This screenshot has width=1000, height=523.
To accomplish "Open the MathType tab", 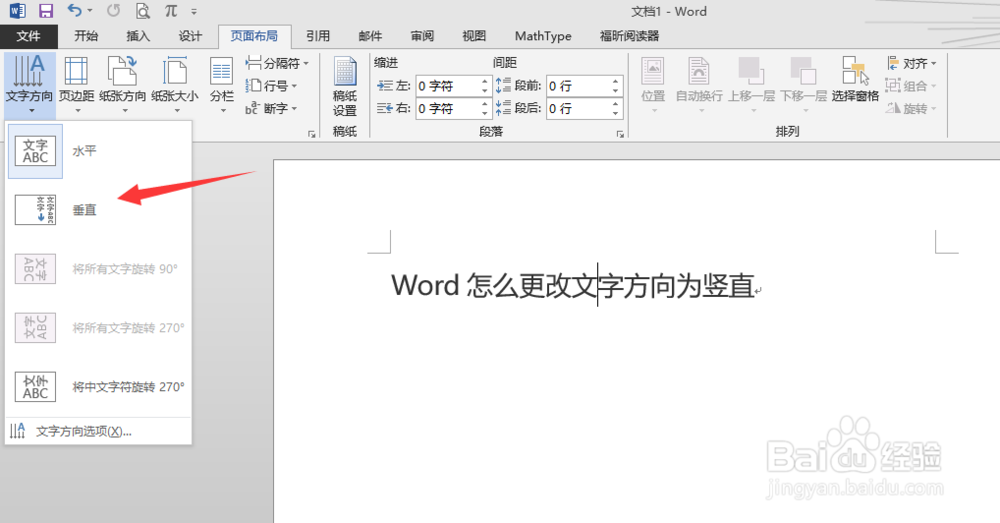I will pyautogui.click(x=543, y=36).
